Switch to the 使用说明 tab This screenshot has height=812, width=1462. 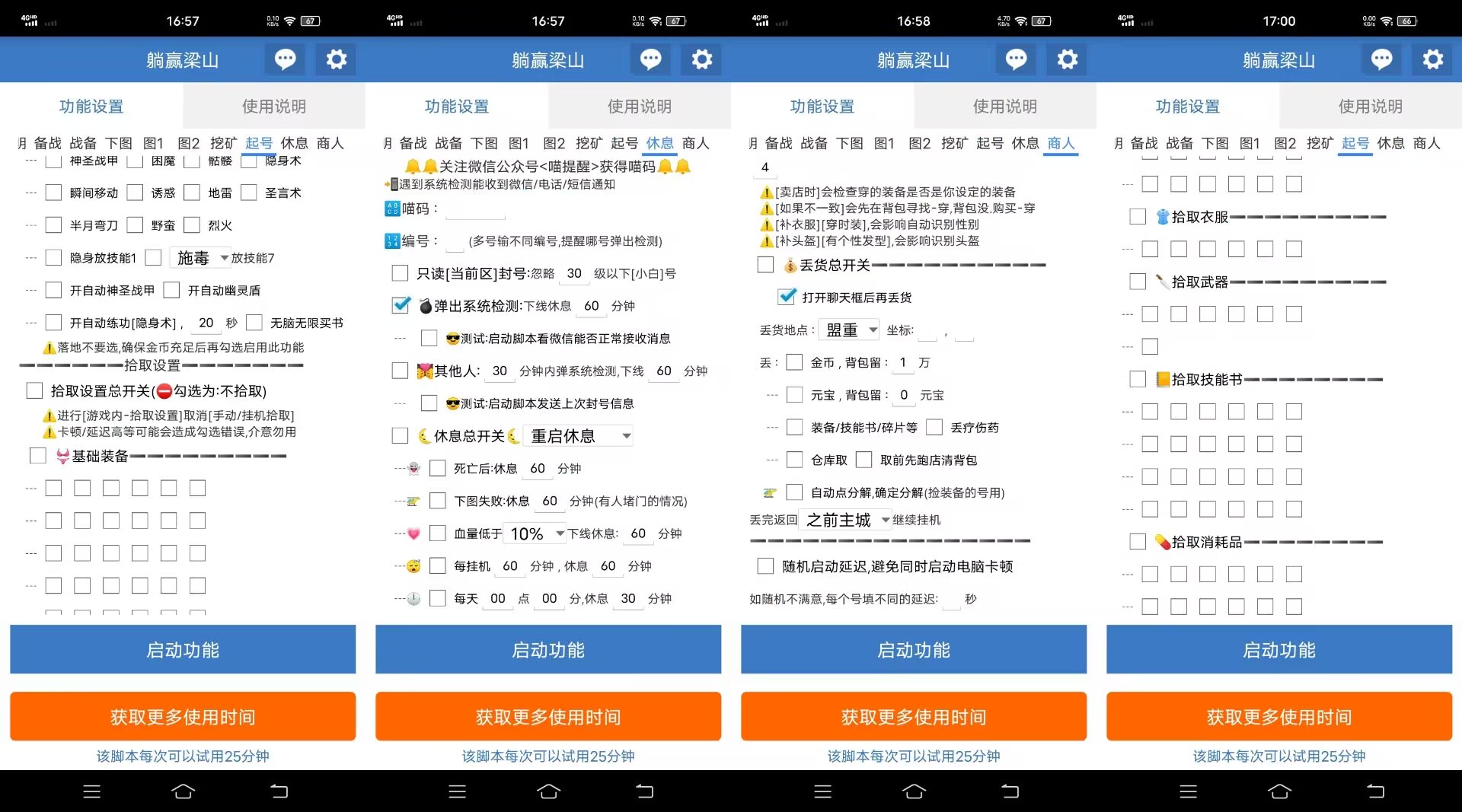(x=273, y=106)
